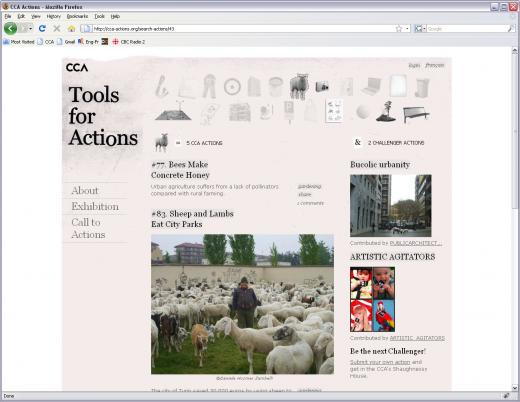Select the camera tool icon
The width and height of the screenshot is (520, 402).
pos(322,87)
